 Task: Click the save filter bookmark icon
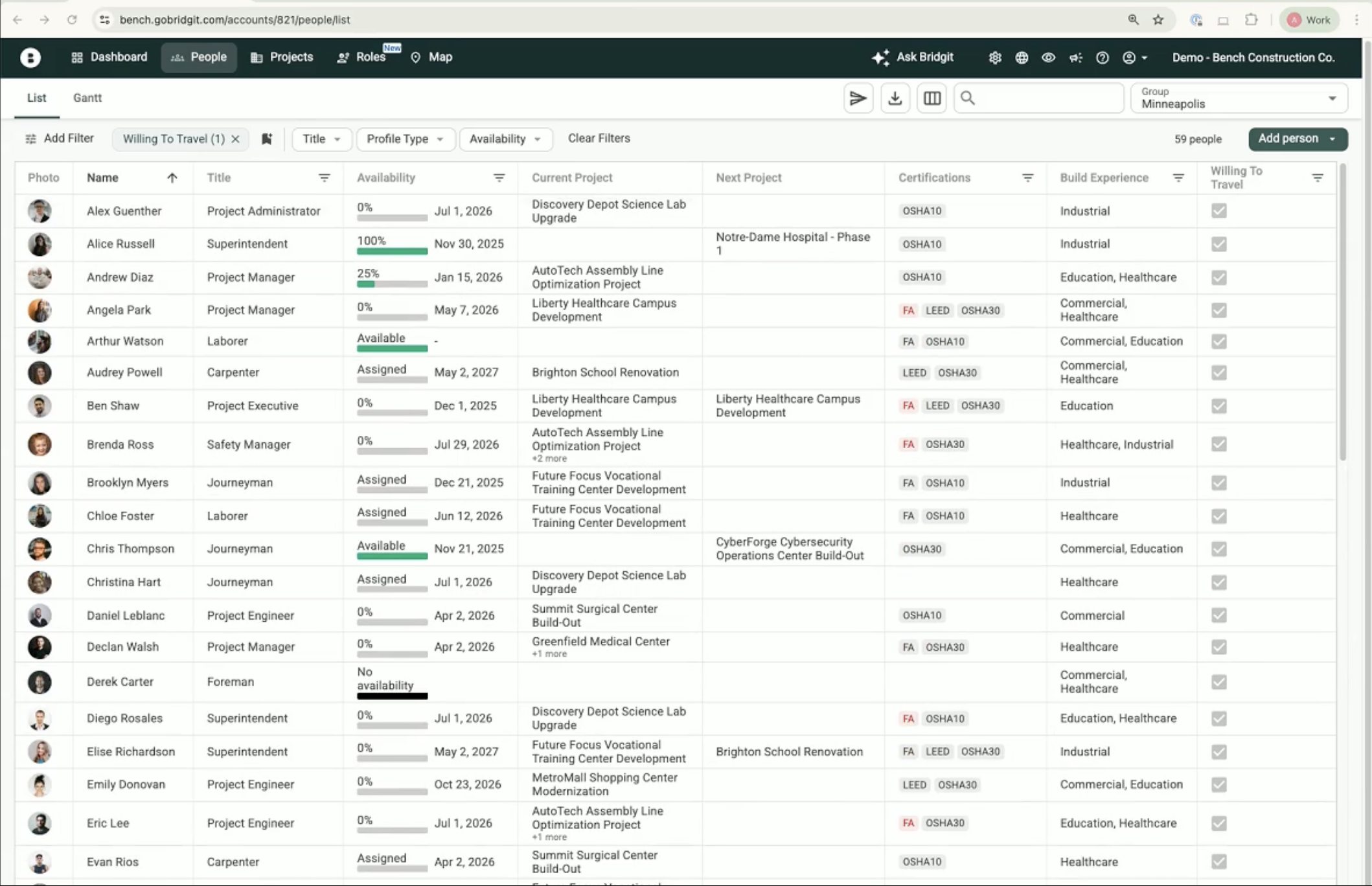266,139
